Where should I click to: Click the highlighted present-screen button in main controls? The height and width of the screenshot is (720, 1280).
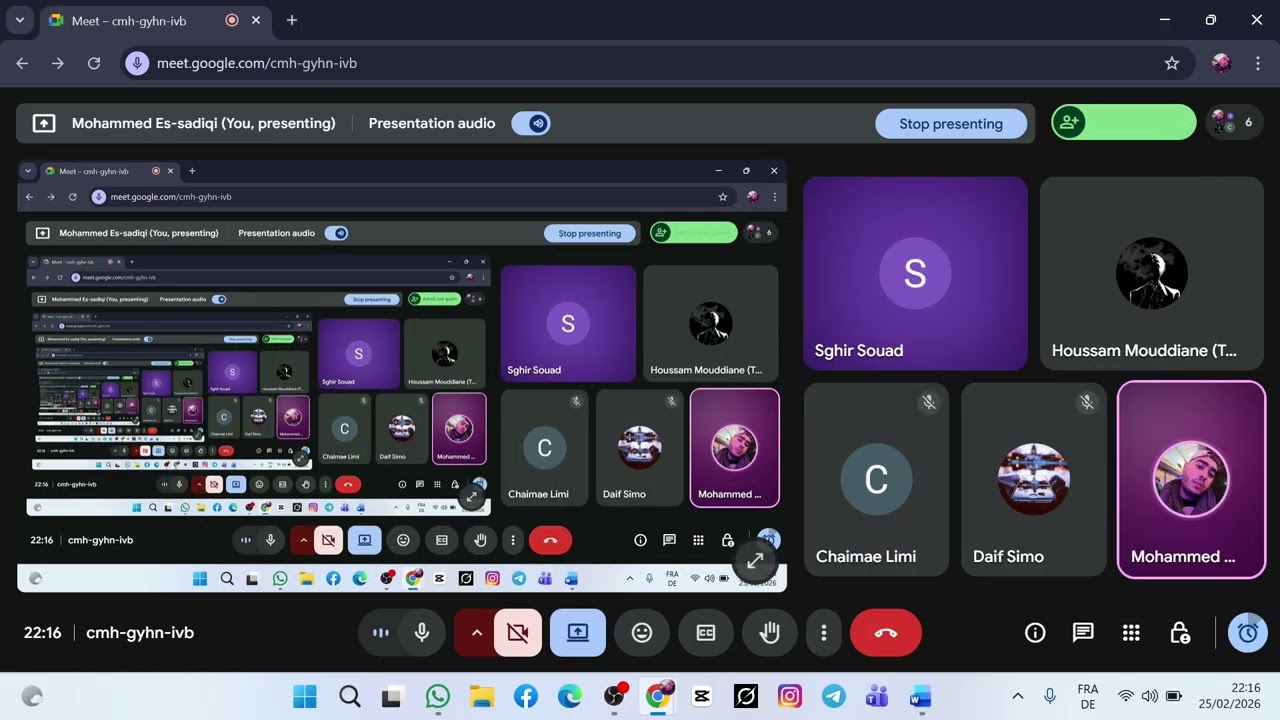(578, 633)
